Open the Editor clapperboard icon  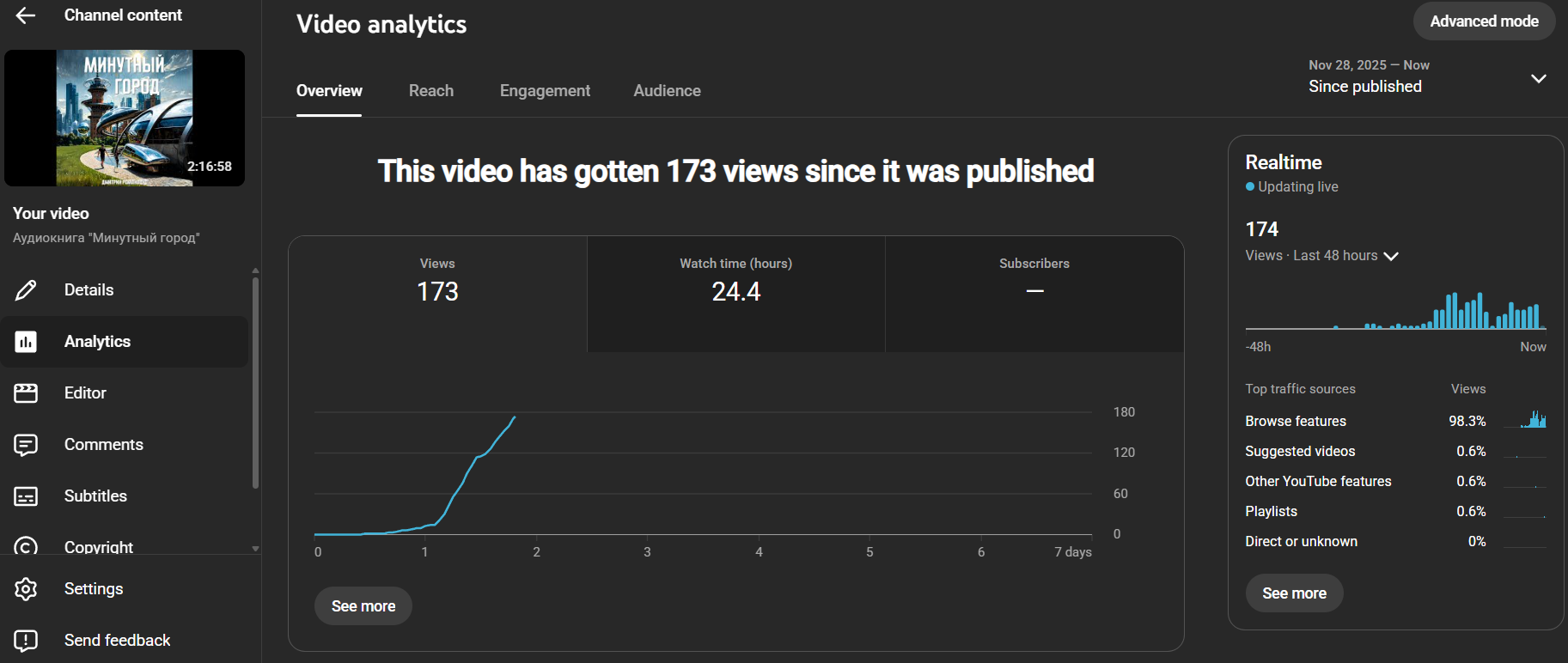pyautogui.click(x=26, y=393)
